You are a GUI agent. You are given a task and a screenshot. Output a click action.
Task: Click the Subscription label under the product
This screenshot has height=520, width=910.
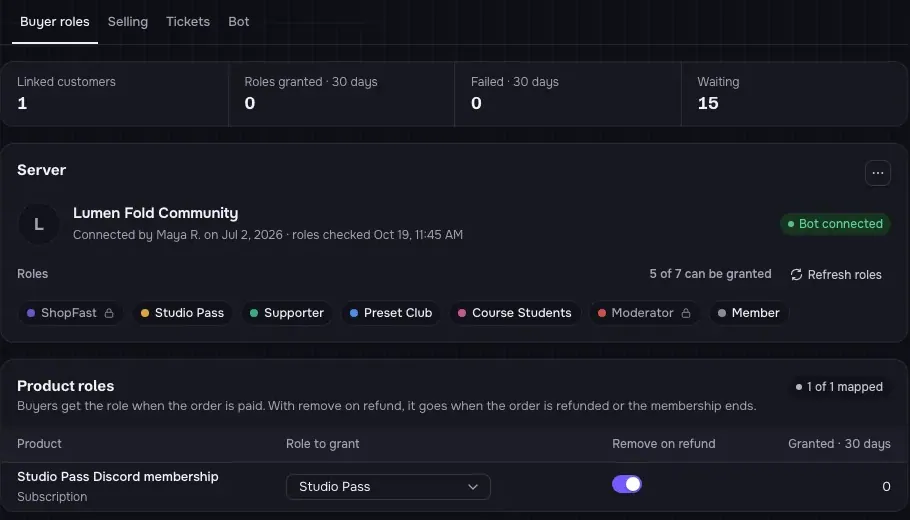click(52, 497)
